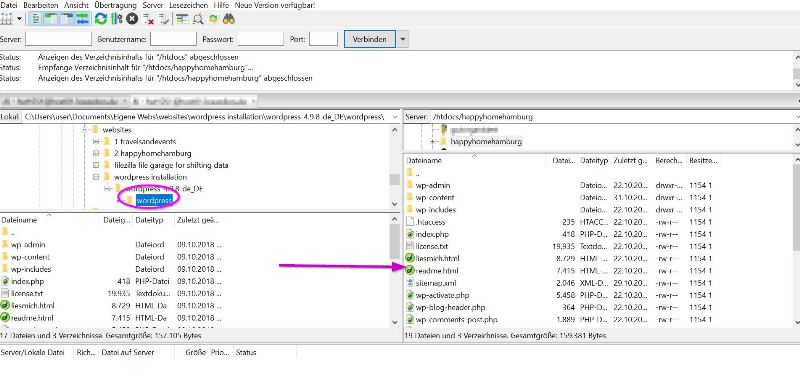The image size is (800, 383).
Task: Focus the Passwort input field
Action: click(x=260, y=39)
